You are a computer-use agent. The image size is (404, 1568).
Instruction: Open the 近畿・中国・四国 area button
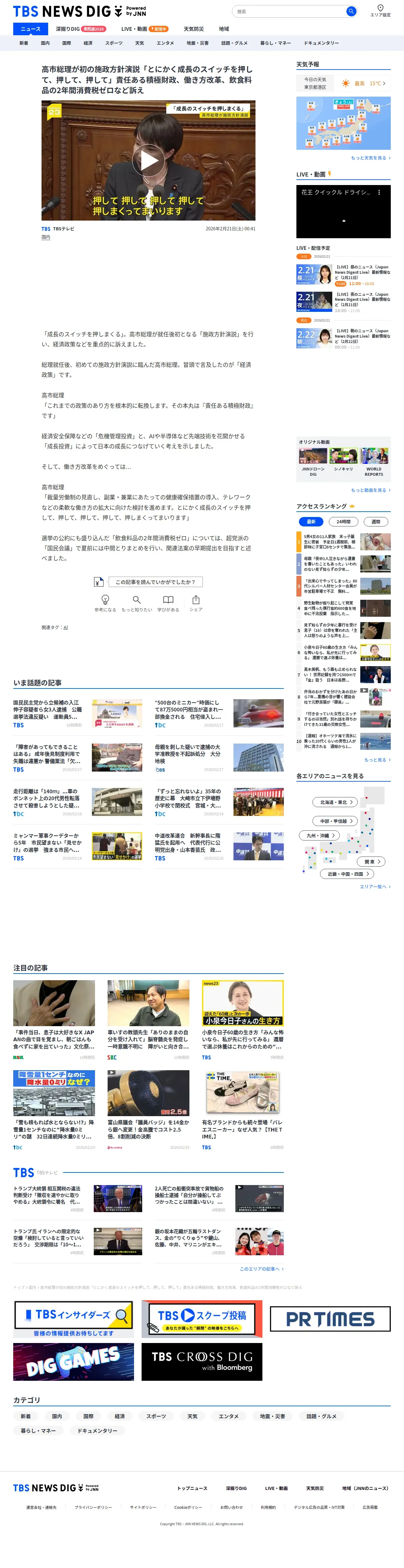[x=347, y=874]
